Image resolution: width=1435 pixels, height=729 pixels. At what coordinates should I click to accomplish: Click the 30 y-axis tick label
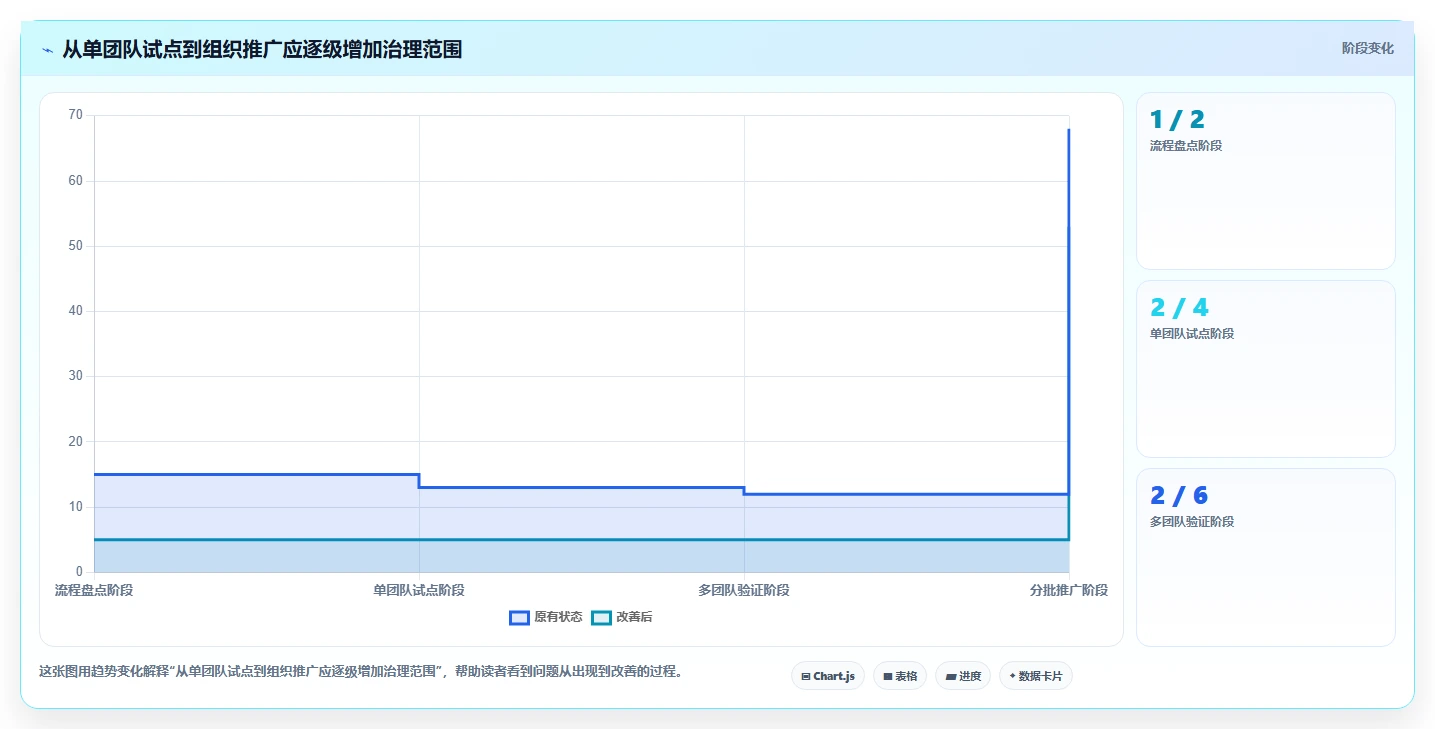point(76,376)
